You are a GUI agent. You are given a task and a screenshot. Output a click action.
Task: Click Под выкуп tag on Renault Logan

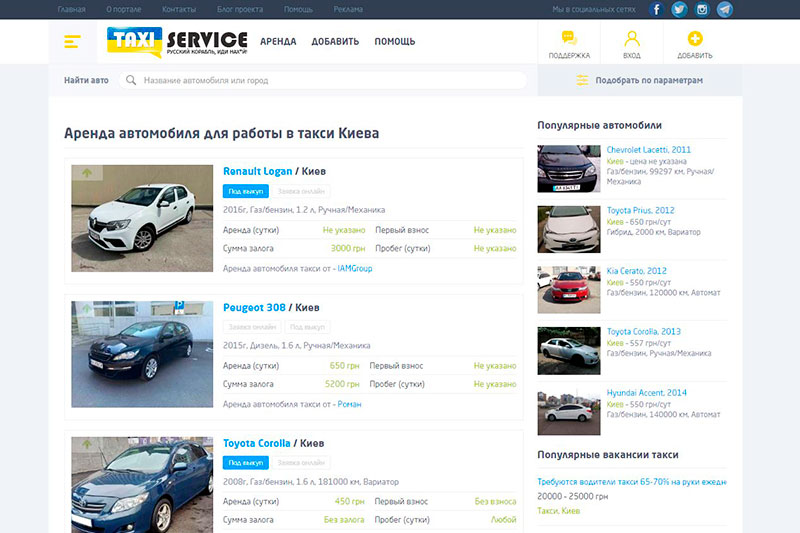(245, 191)
